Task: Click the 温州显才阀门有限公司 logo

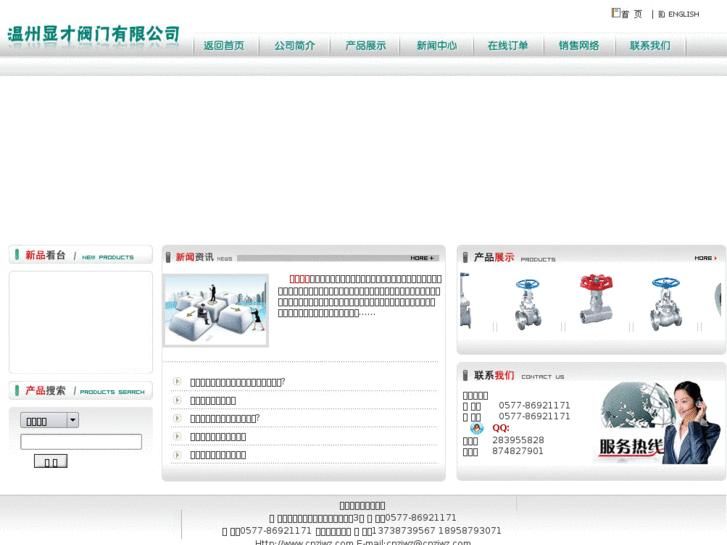Action: (93, 34)
